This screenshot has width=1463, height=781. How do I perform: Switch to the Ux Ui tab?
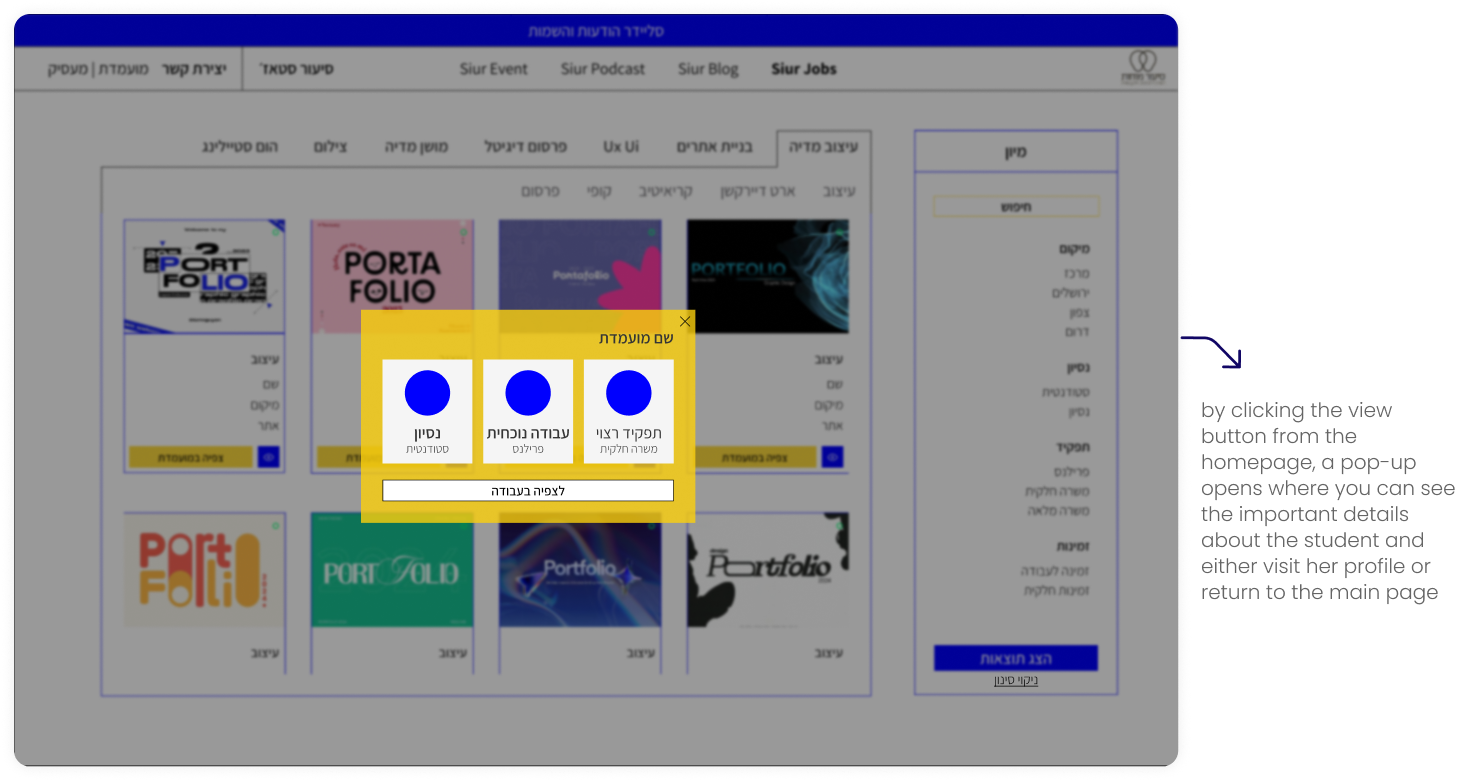pos(620,147)
